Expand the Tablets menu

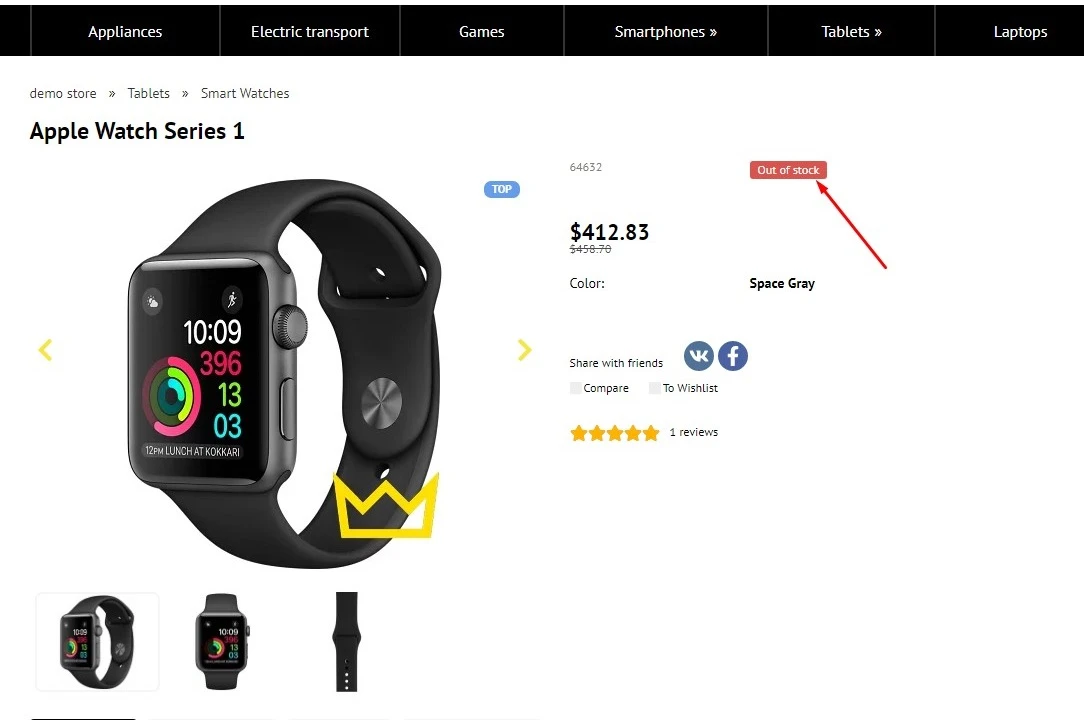coord(852,31)
